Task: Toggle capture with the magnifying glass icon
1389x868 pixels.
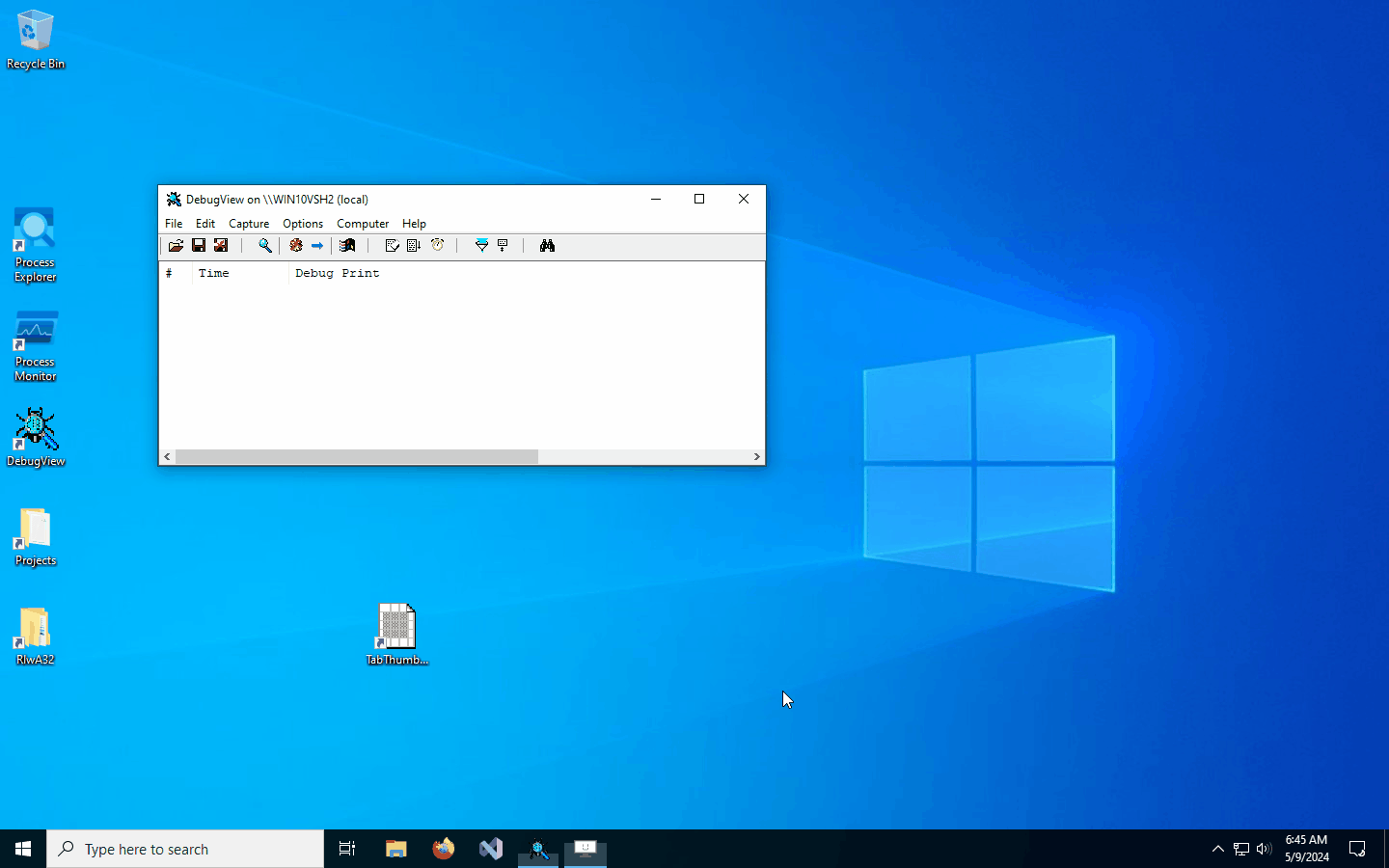Action: click(x=265, y=246)
